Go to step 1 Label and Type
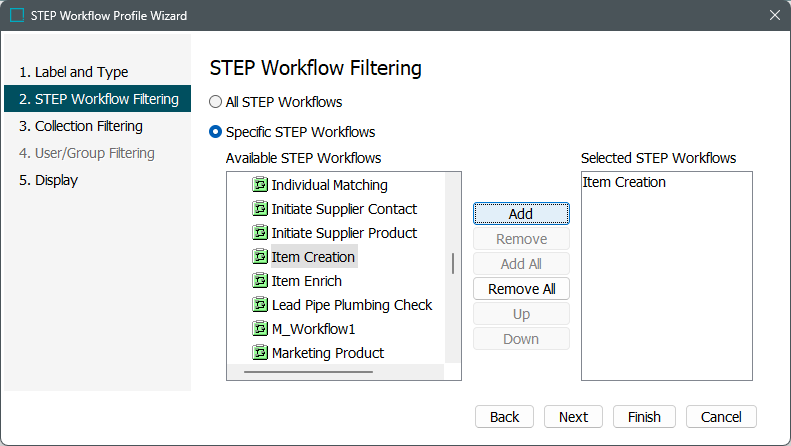 74,72
